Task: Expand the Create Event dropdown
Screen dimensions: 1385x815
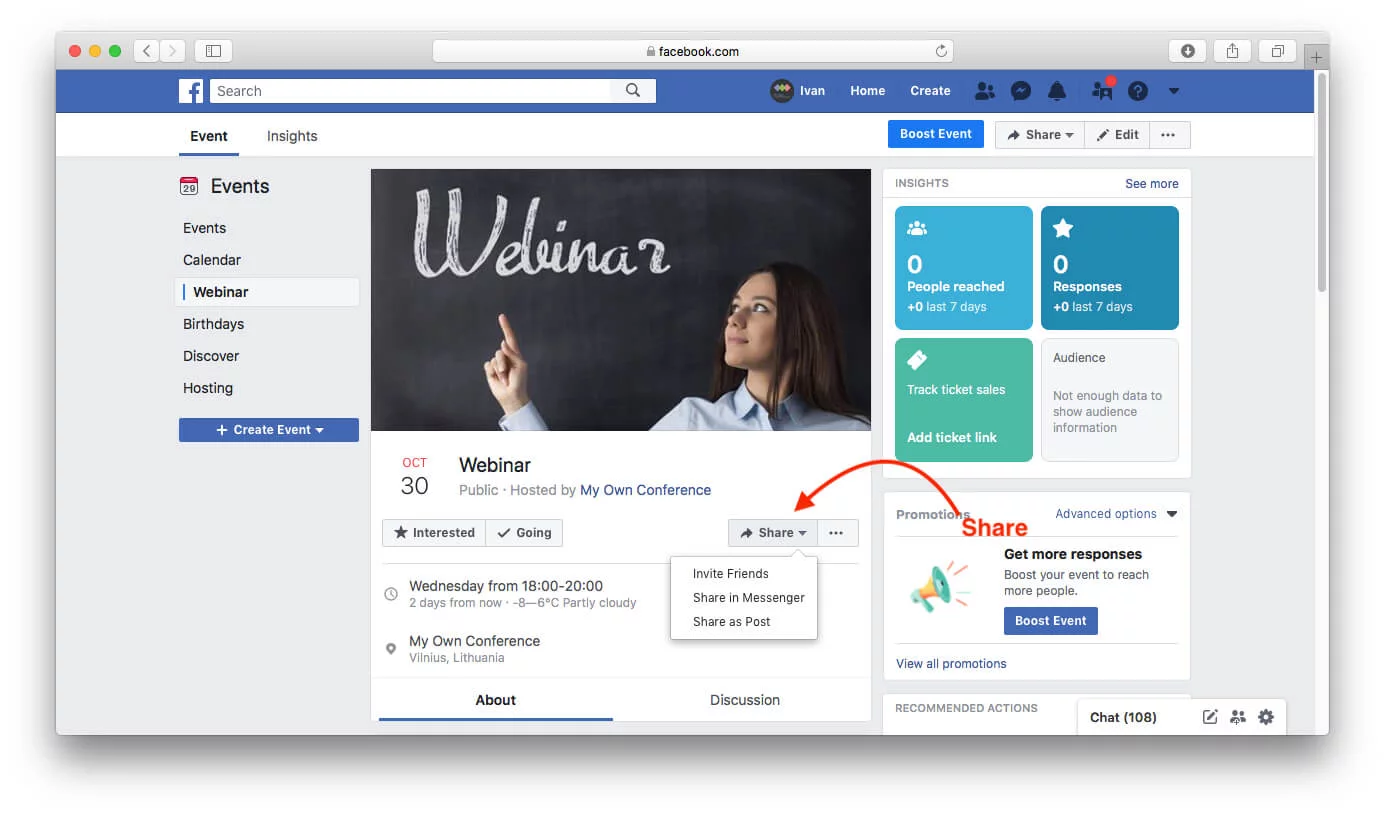Action: pos(268,429)
